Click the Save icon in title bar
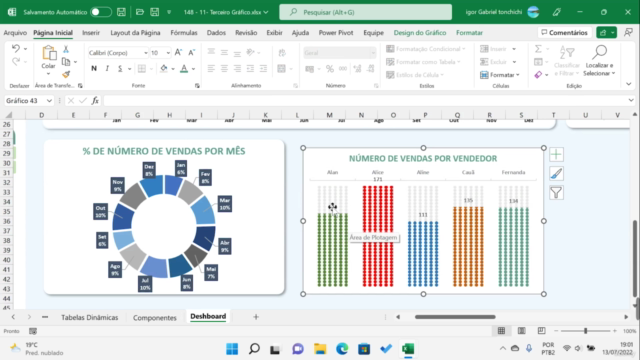This screenshot has height=360, width=640. [121, 12]
